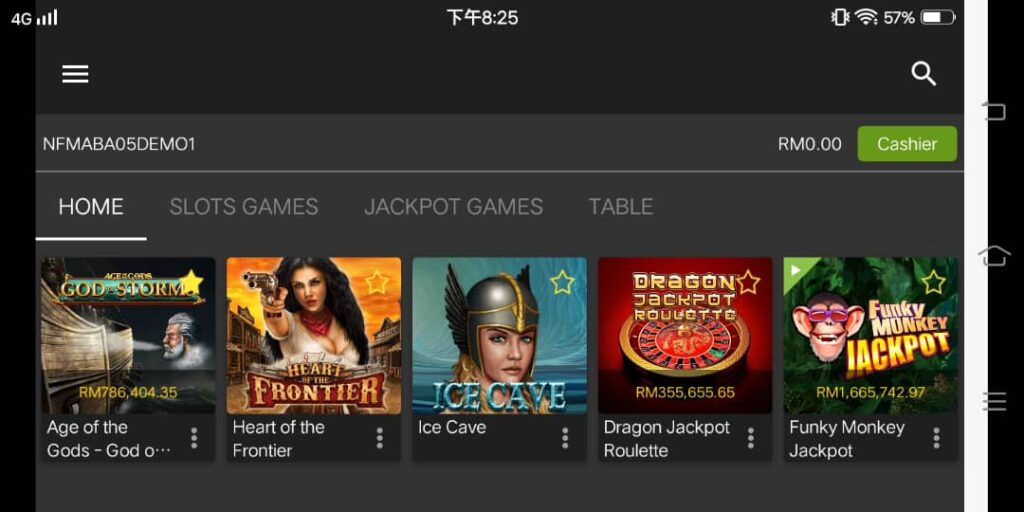Open the Heart of the Frontier thumbnail
Screen dimensions: 1024x512
click(314, 336)
